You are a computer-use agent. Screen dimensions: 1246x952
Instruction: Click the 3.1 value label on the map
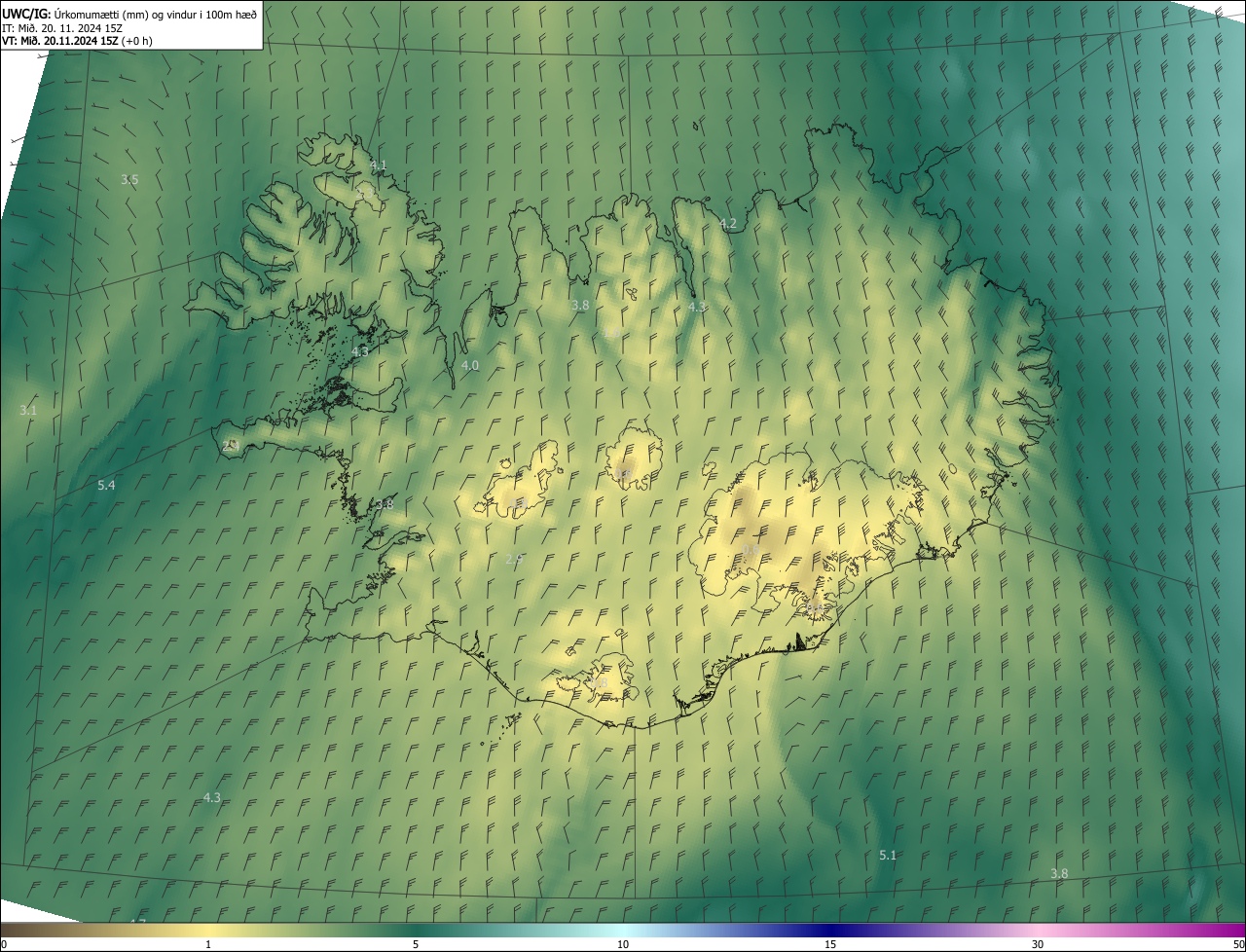[x=28, y=411]
